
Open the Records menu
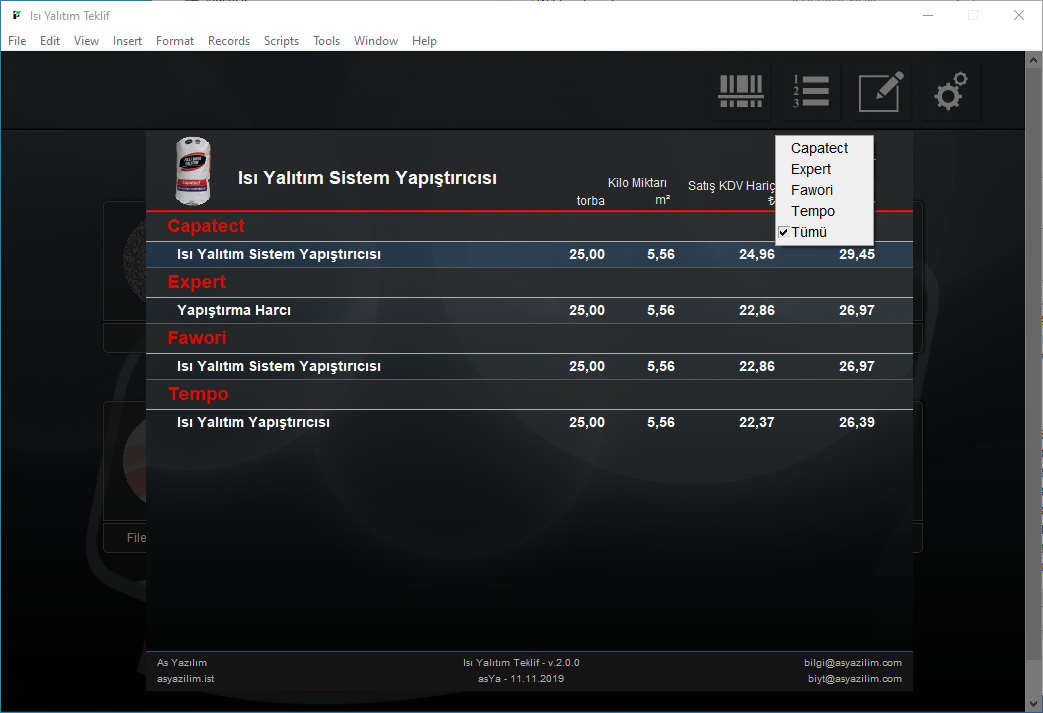tap(229, 41)
